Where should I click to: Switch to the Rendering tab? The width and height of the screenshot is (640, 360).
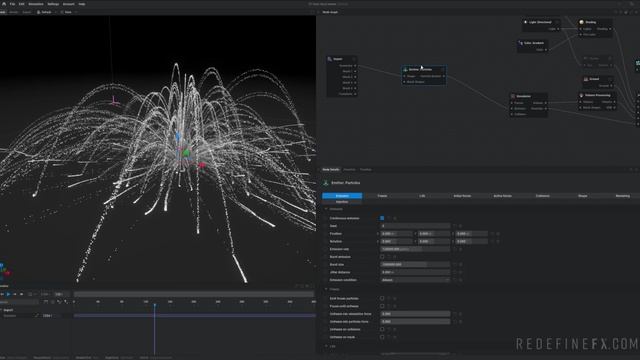[622, 196]
